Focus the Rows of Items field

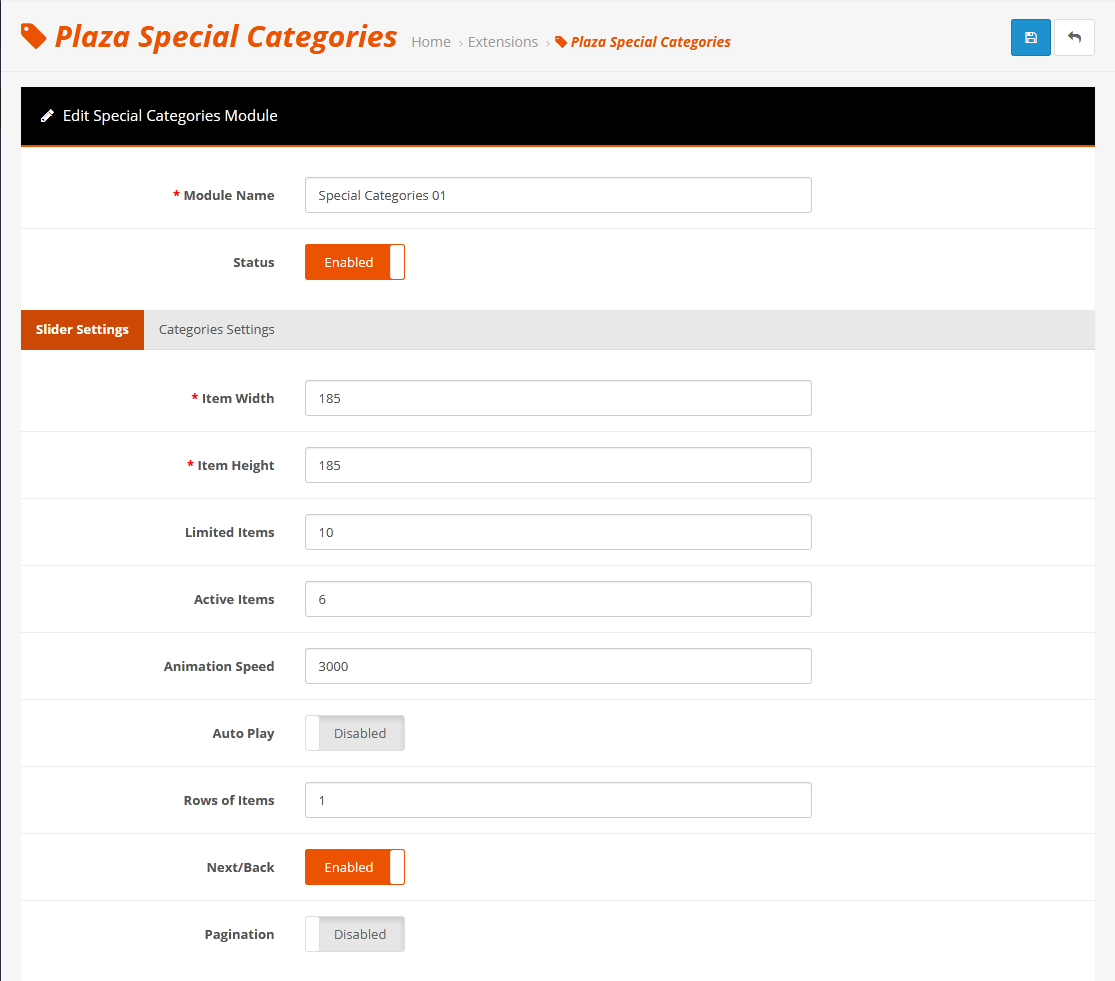click(x=558, y=800)
